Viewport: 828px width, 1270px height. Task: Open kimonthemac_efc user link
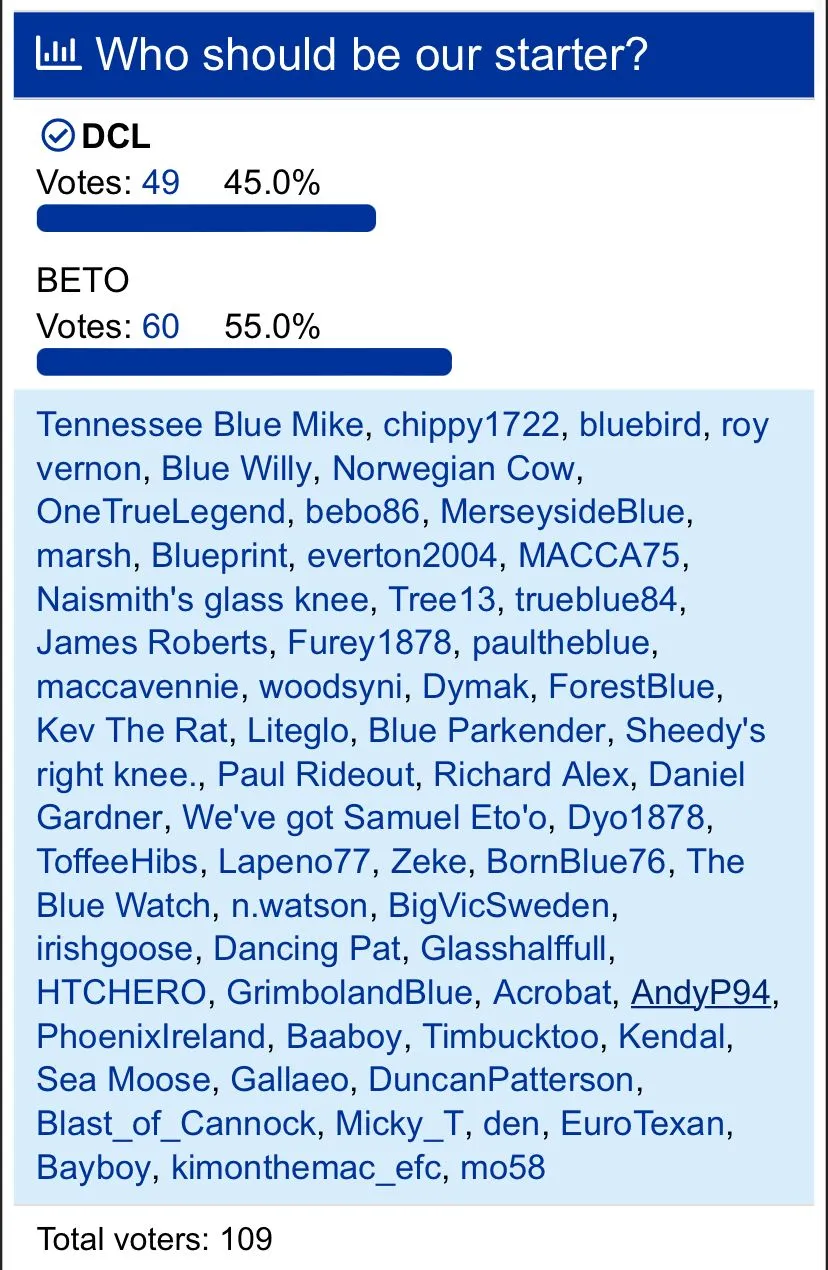coord(306,1168)
